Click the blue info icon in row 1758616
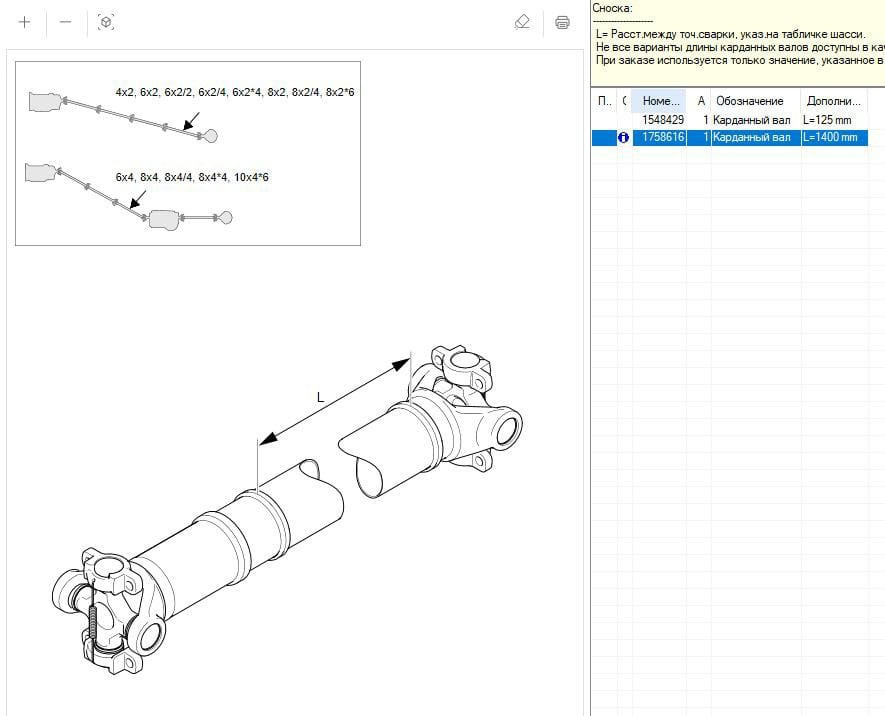This screenshot has width=885, height=716. tap(624, 138)
